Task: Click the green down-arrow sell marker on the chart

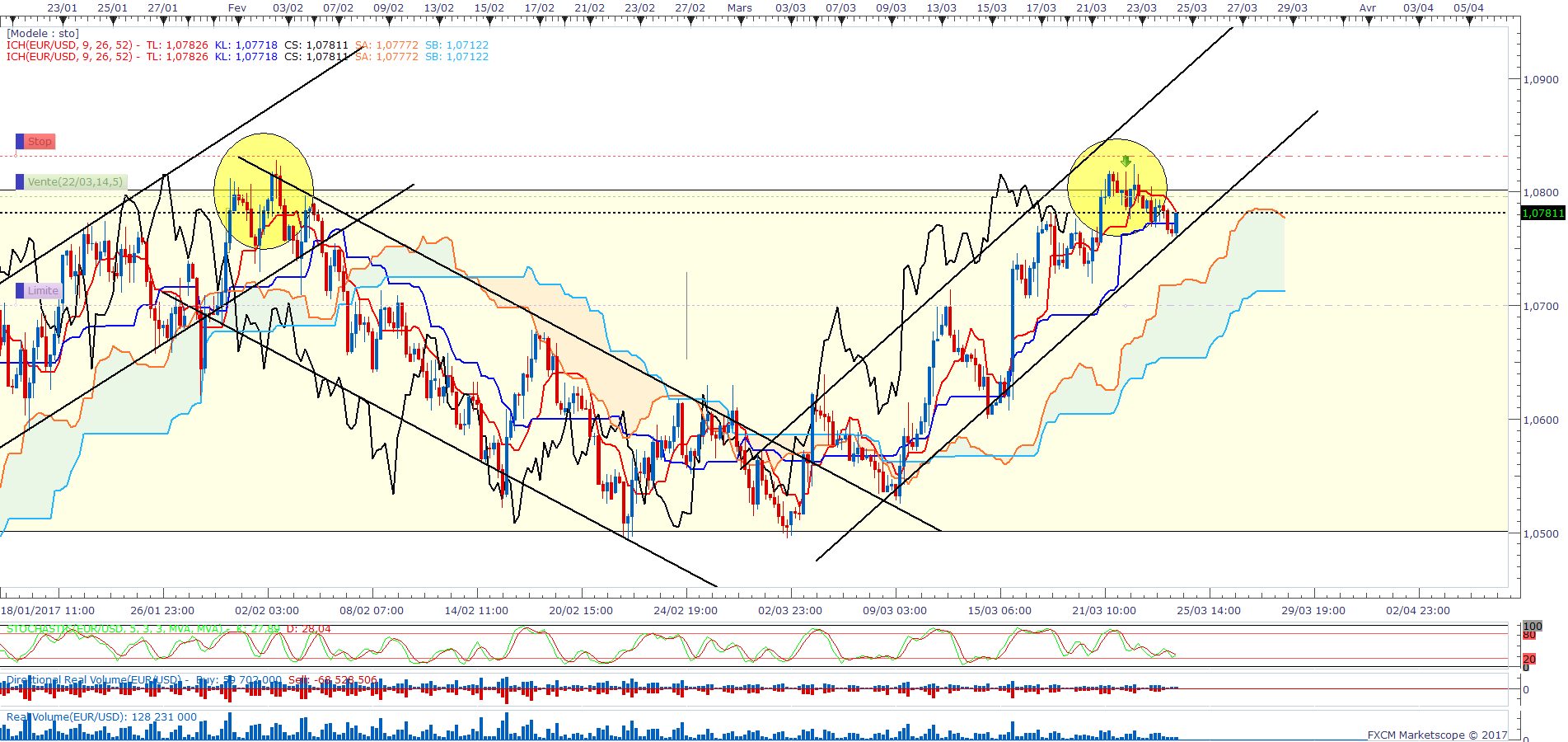Action: pyautogui.click(x=1126, y=162)
